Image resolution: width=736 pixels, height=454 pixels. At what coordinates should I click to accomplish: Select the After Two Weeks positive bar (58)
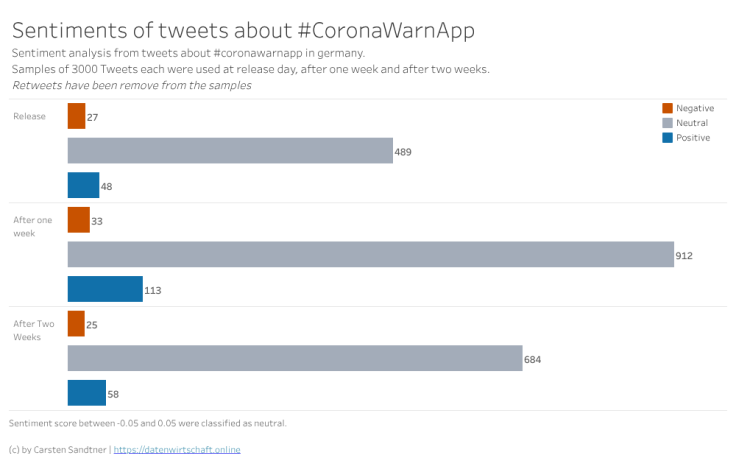86,393
